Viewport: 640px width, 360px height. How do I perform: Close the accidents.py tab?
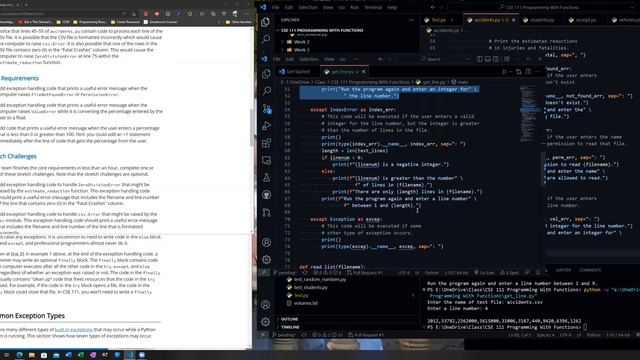coord(513,20)
